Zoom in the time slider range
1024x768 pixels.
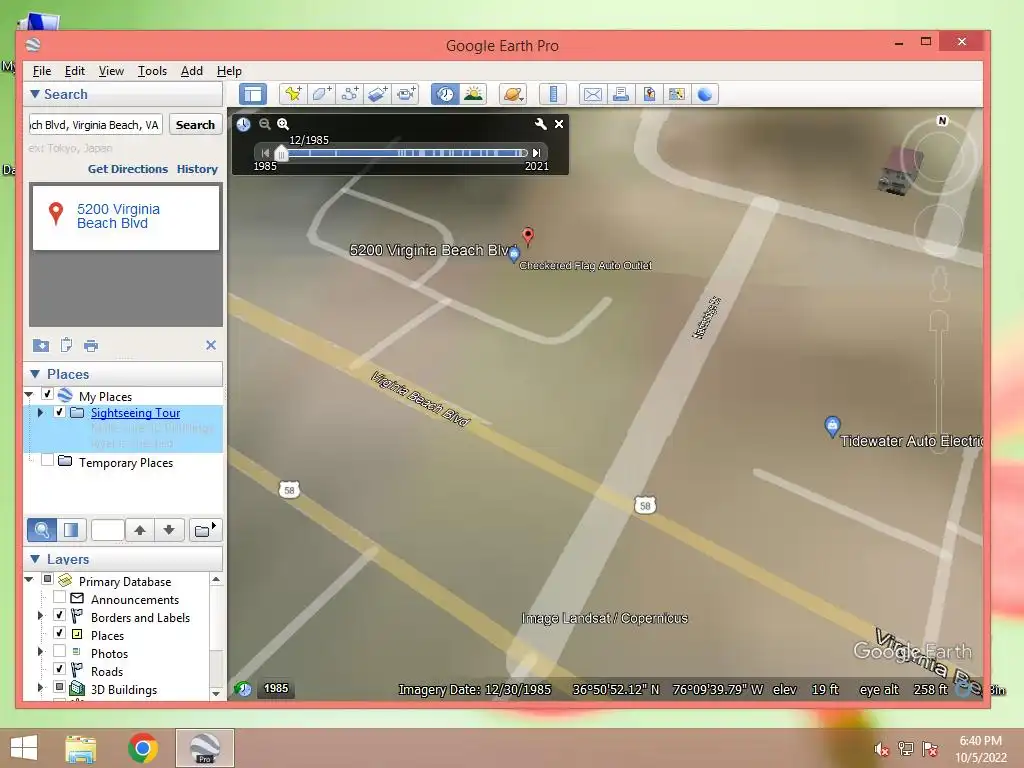pos(283,123)
